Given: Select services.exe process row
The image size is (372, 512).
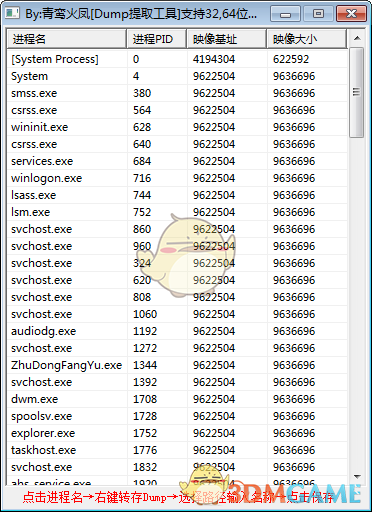Looking at the screenshot, I should [177, 161].
